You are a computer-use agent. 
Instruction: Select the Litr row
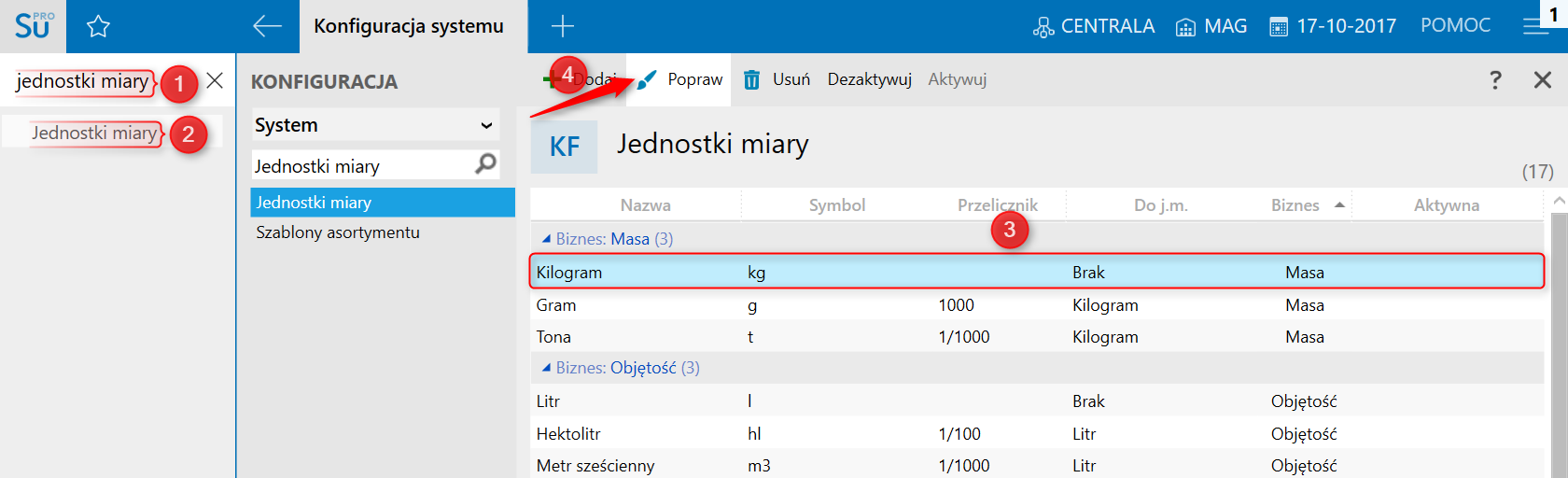point(1037,401)
